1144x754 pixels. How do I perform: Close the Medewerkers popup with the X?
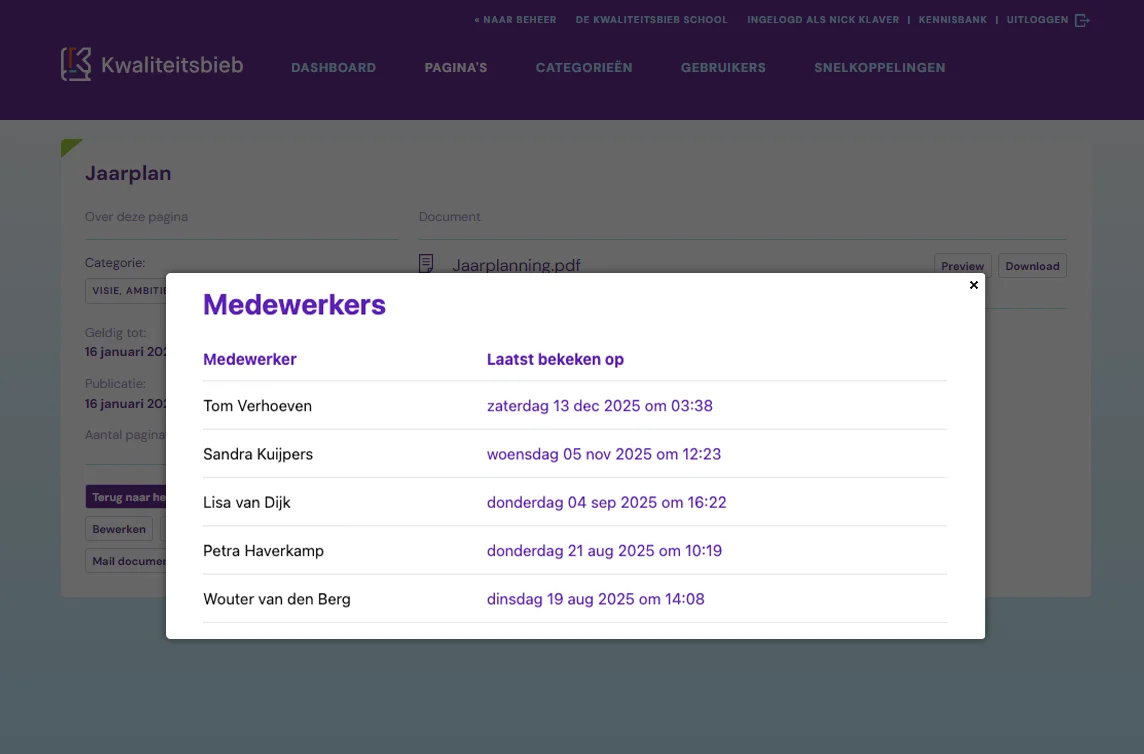pos(973,285)
